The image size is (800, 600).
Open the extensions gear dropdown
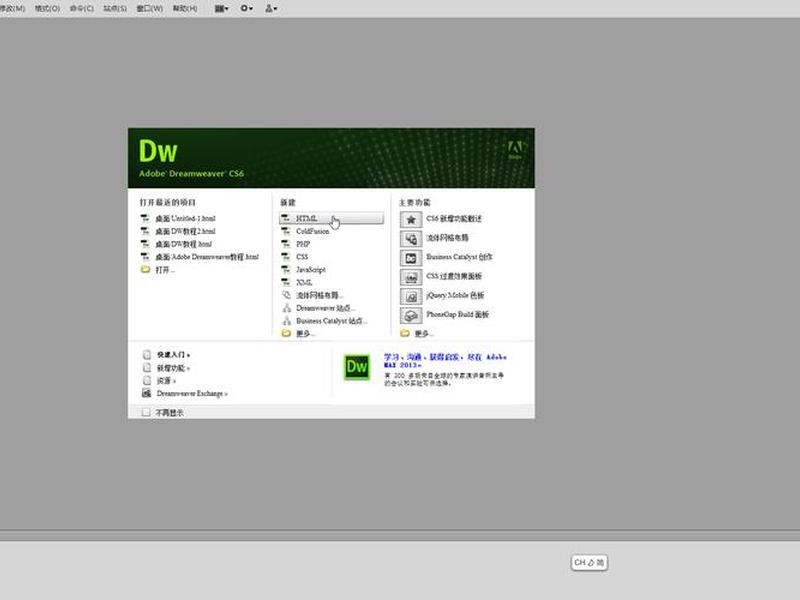246,9
